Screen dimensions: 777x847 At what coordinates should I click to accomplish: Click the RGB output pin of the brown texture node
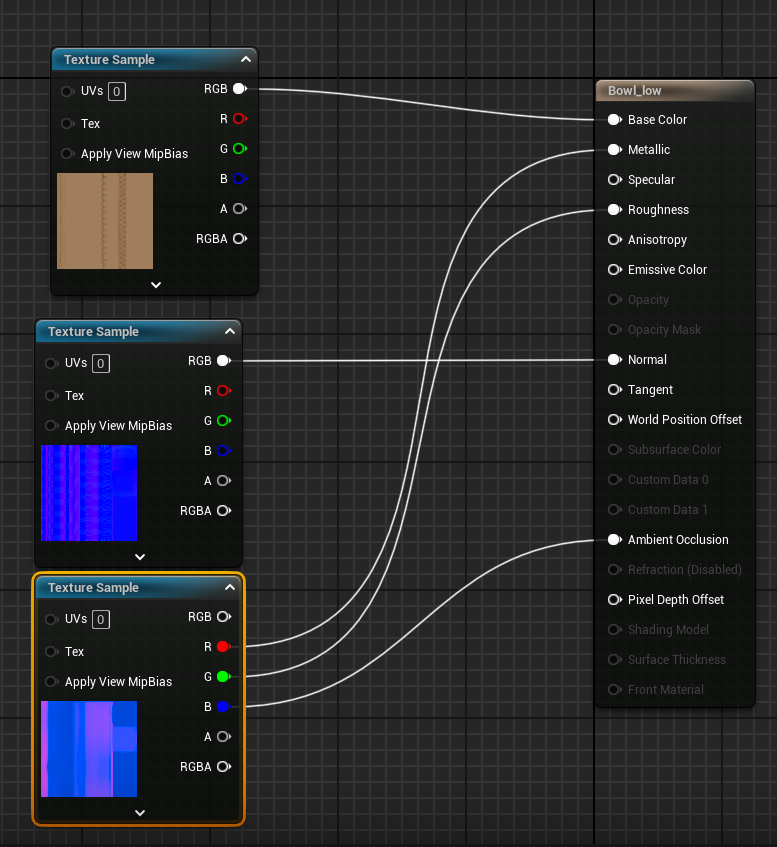[x=240, y=89]
